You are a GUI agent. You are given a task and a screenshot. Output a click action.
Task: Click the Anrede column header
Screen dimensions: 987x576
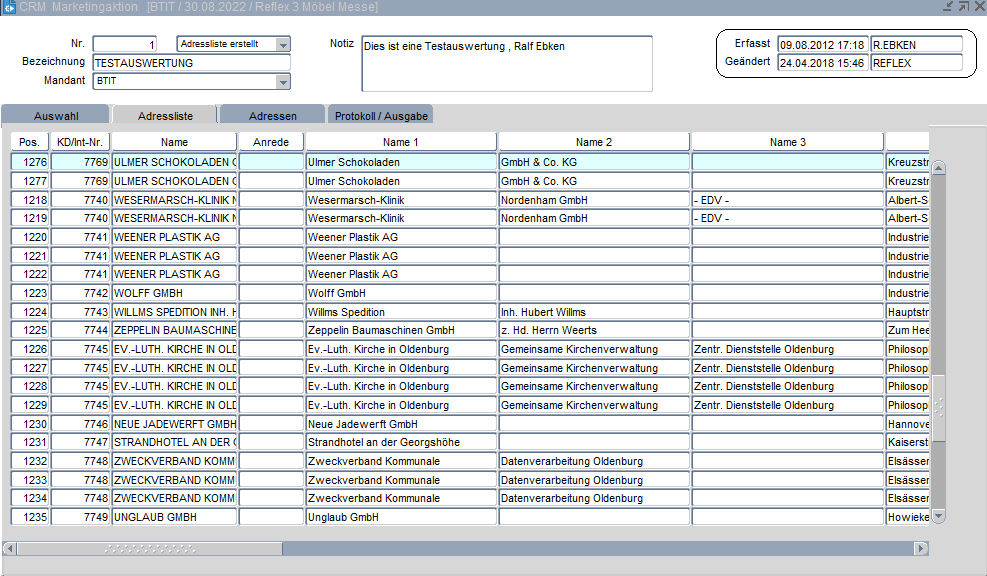[x=271, y=142]
